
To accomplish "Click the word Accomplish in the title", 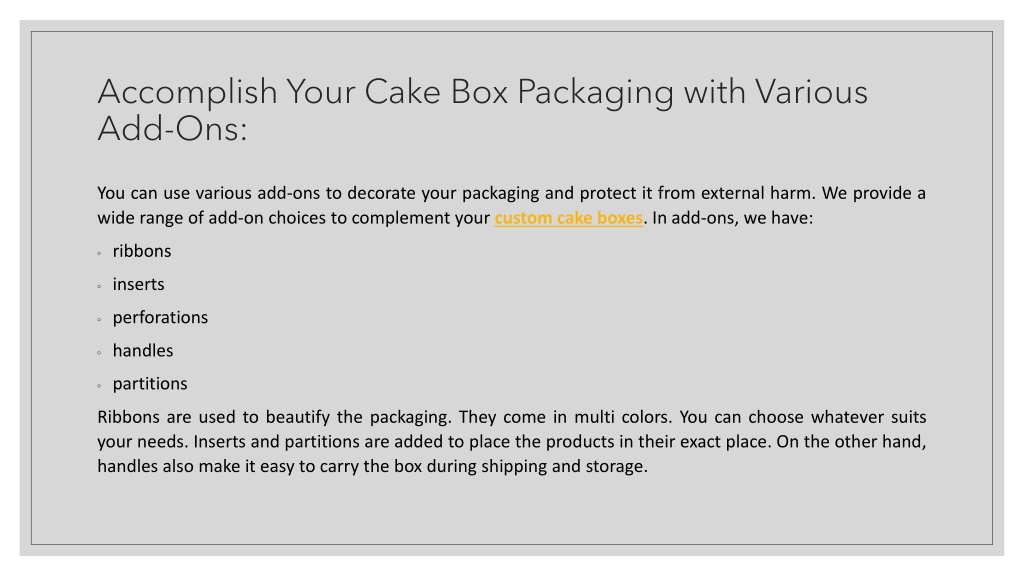I will (187, 93).
